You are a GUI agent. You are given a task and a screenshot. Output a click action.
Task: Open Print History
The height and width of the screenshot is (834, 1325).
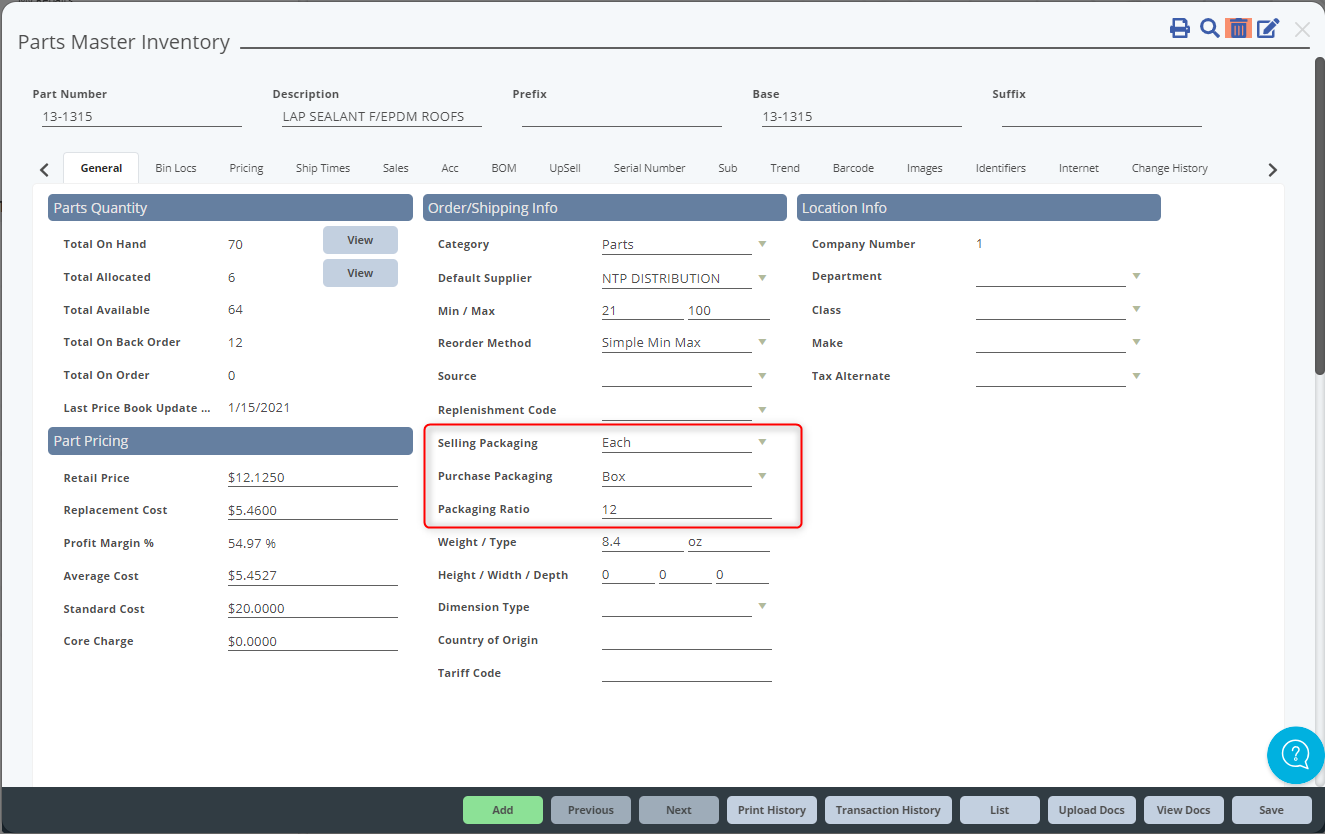click(x=772, y=810)
